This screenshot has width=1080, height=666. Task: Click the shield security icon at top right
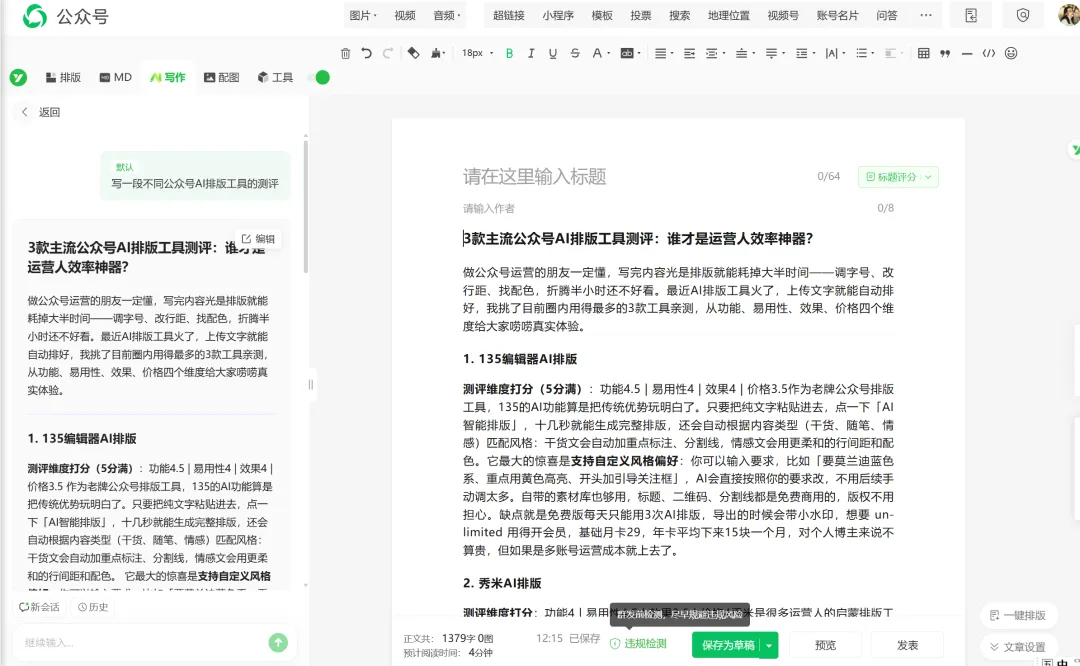(x=1023, y=15)
